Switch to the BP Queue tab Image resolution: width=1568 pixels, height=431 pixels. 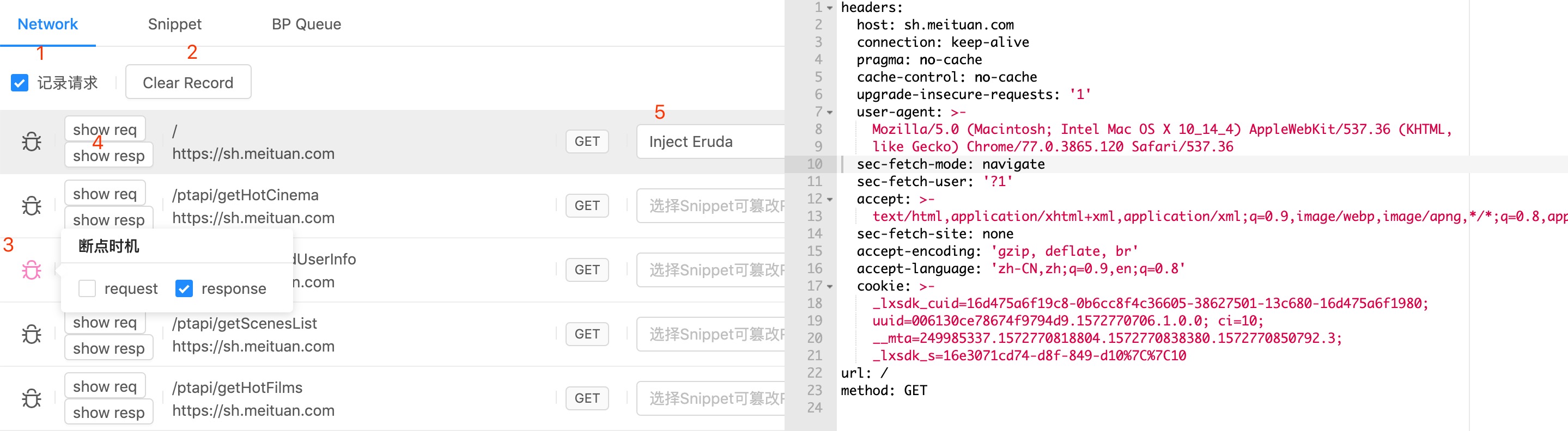click(306, 24)
